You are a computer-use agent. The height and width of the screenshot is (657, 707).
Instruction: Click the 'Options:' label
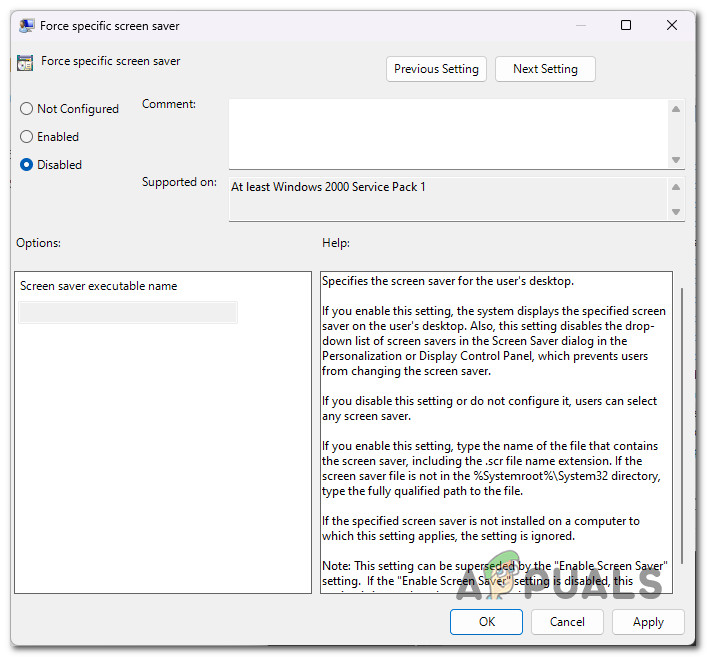(38, 243)
